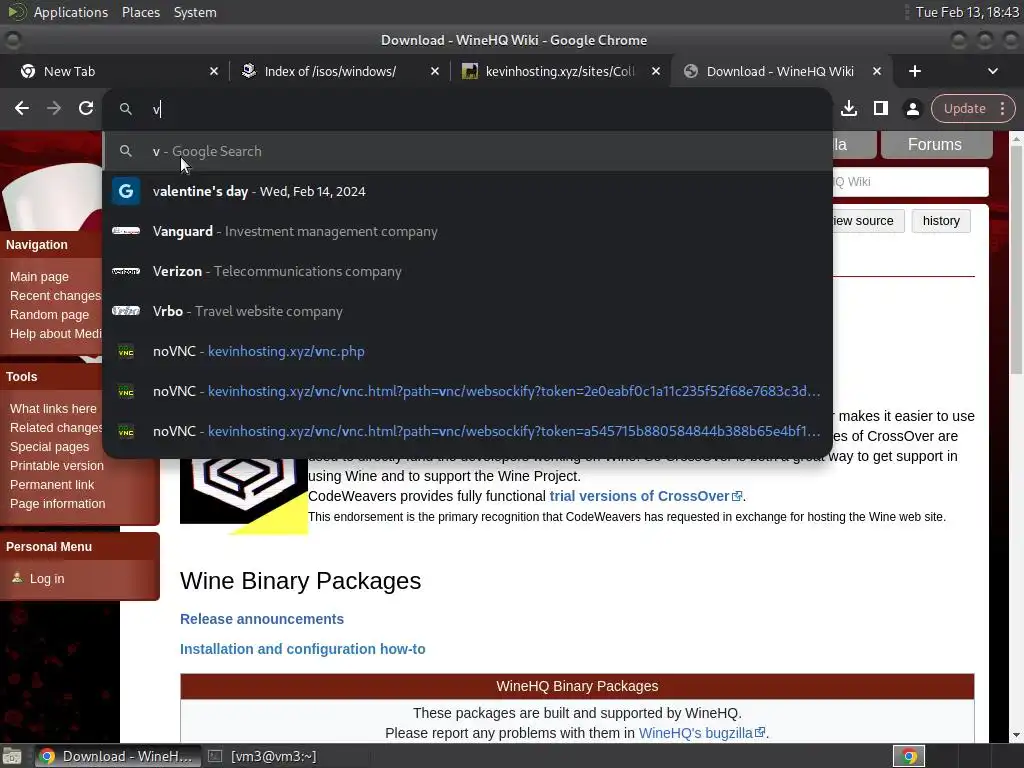
Task: Toggle the Chrome side panel icon
Action: point(881,108)
